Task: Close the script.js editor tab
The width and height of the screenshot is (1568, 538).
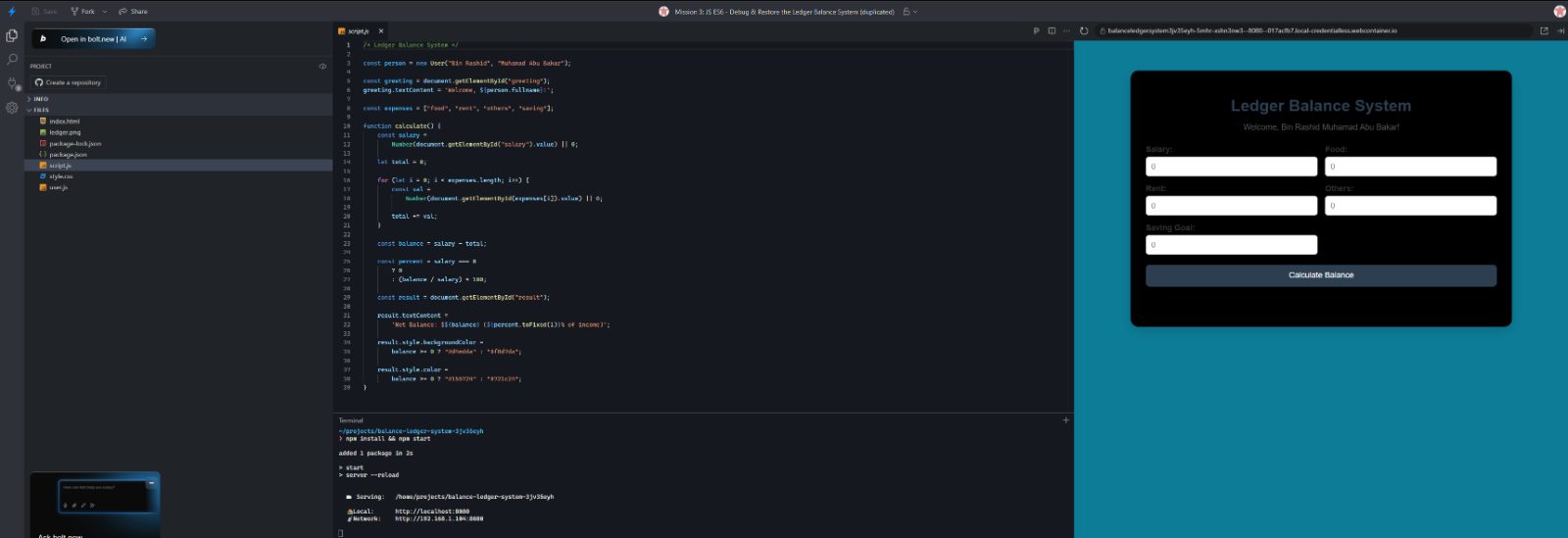Action: pyautogui.click(x=381, y=31)
